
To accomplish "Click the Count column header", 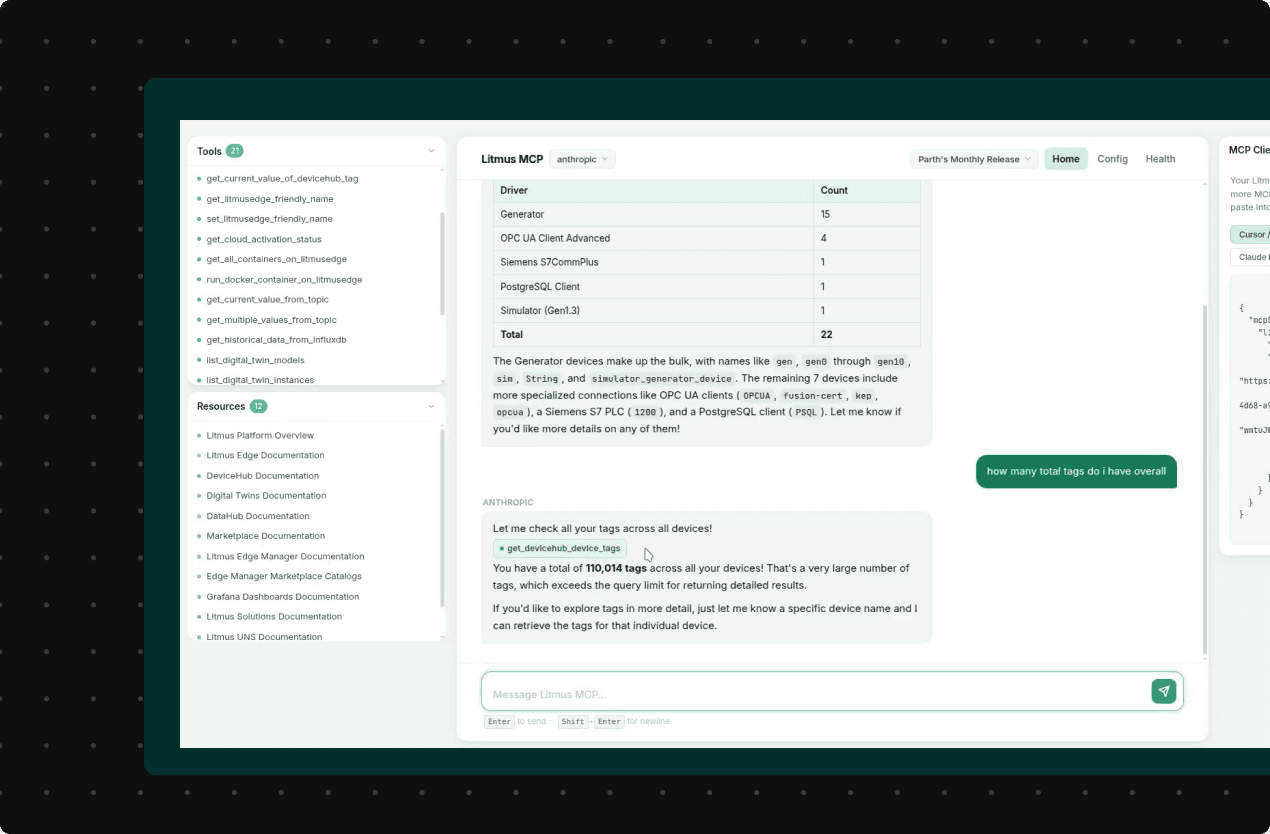I will (x=867, y=190).
